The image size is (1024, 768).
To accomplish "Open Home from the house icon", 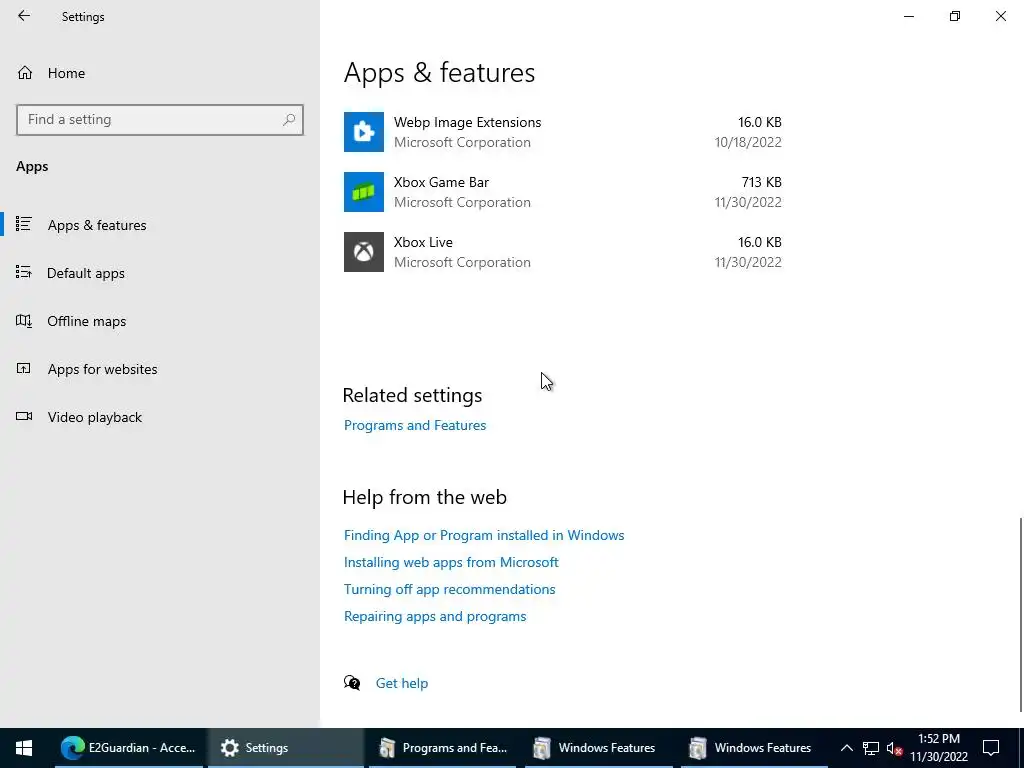I will click(x=25, y=72).
